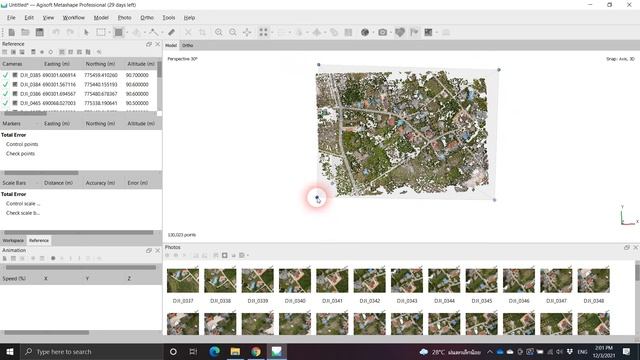Toggle the checkmark for camera DJI_0465
640x360 pixels.
(x=5, y=103)
